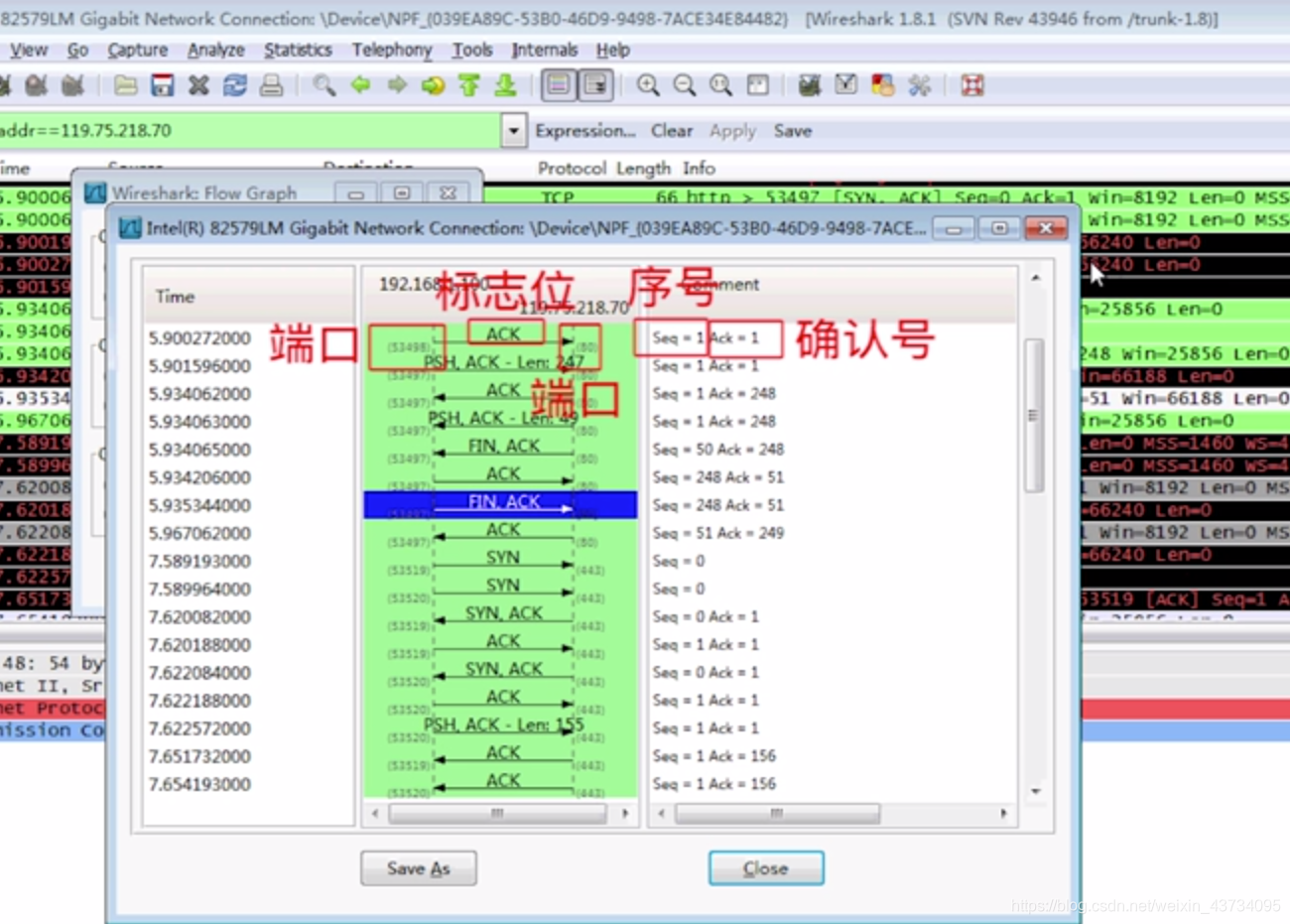Open the Statistics menu
The image size is (1290, 924).
(x=298, y=50)
